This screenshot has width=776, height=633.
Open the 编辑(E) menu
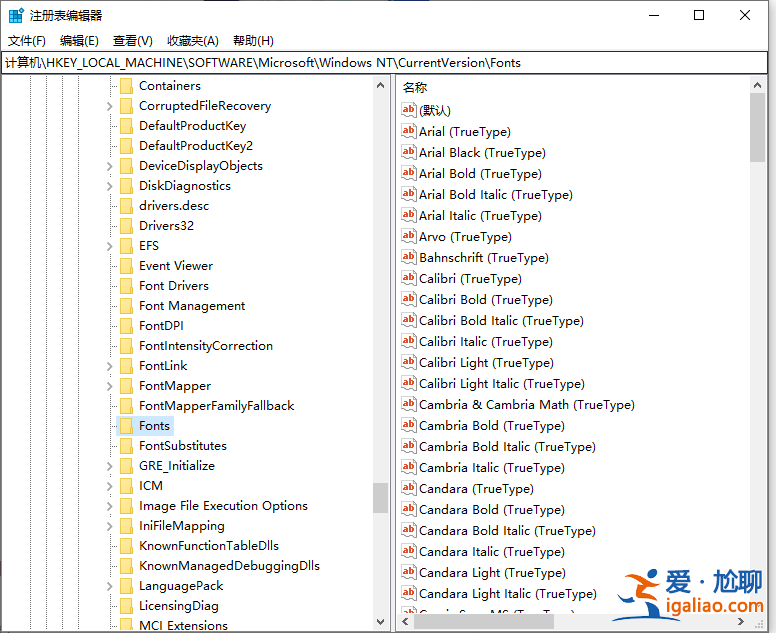click(x=79, y=41)
